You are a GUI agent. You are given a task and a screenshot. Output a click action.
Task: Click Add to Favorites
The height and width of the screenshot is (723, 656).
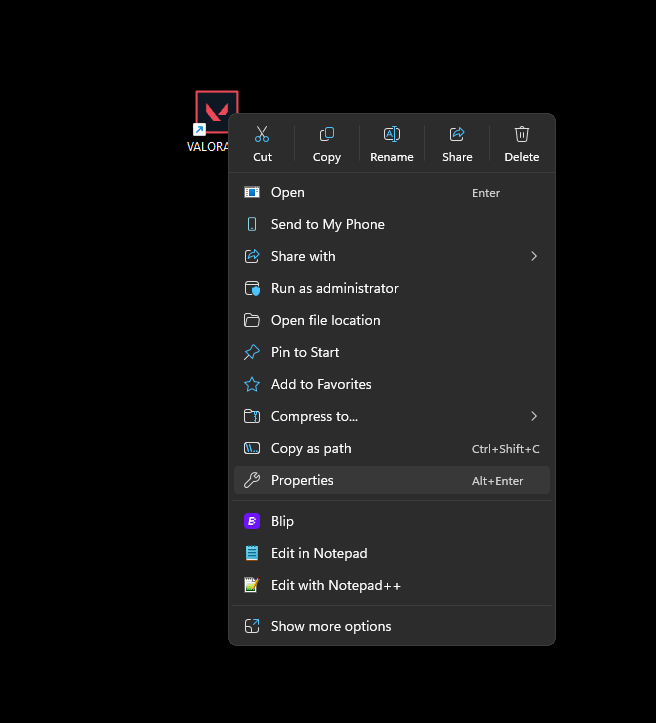pos(321,384)
